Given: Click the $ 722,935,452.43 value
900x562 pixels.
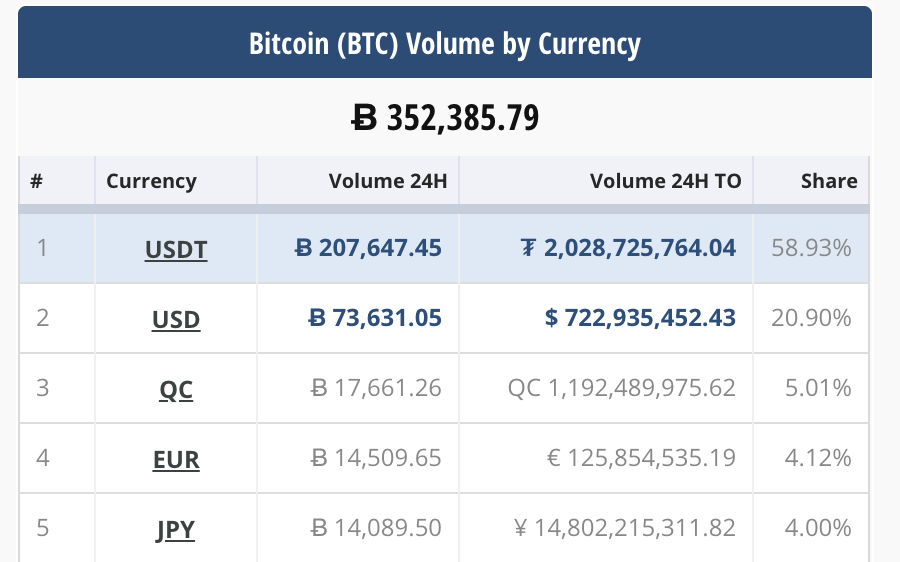Looking at the screenshot, I should (x=640, y=318).
